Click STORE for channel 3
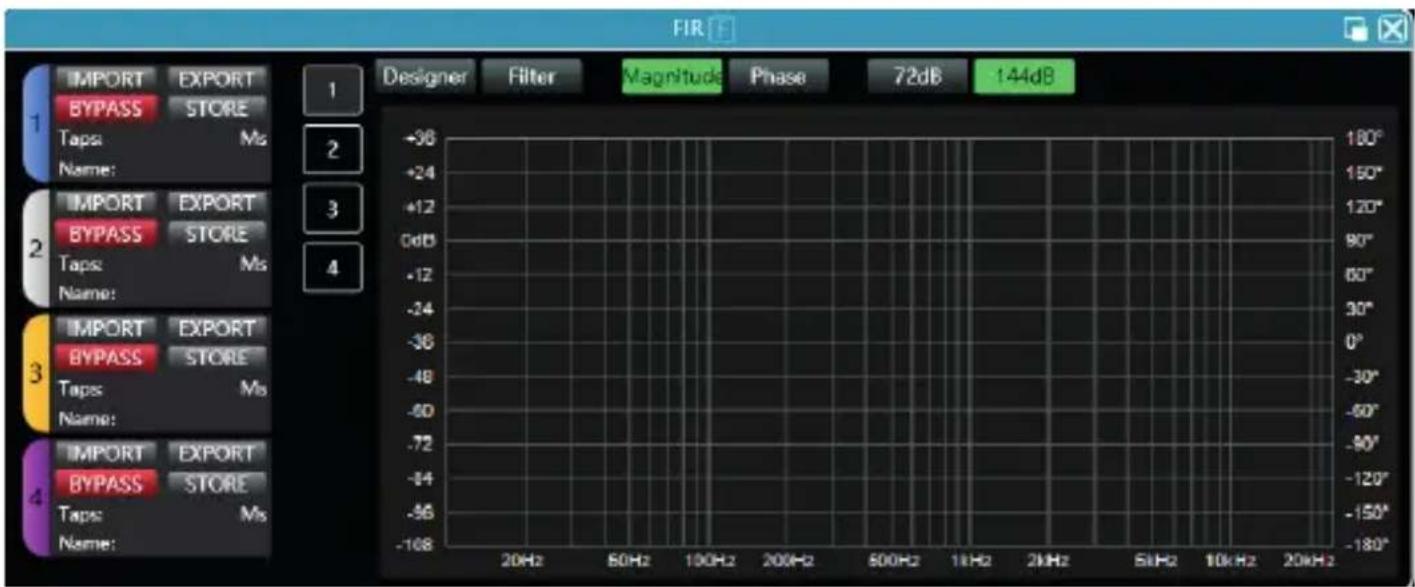 (216, 357)
